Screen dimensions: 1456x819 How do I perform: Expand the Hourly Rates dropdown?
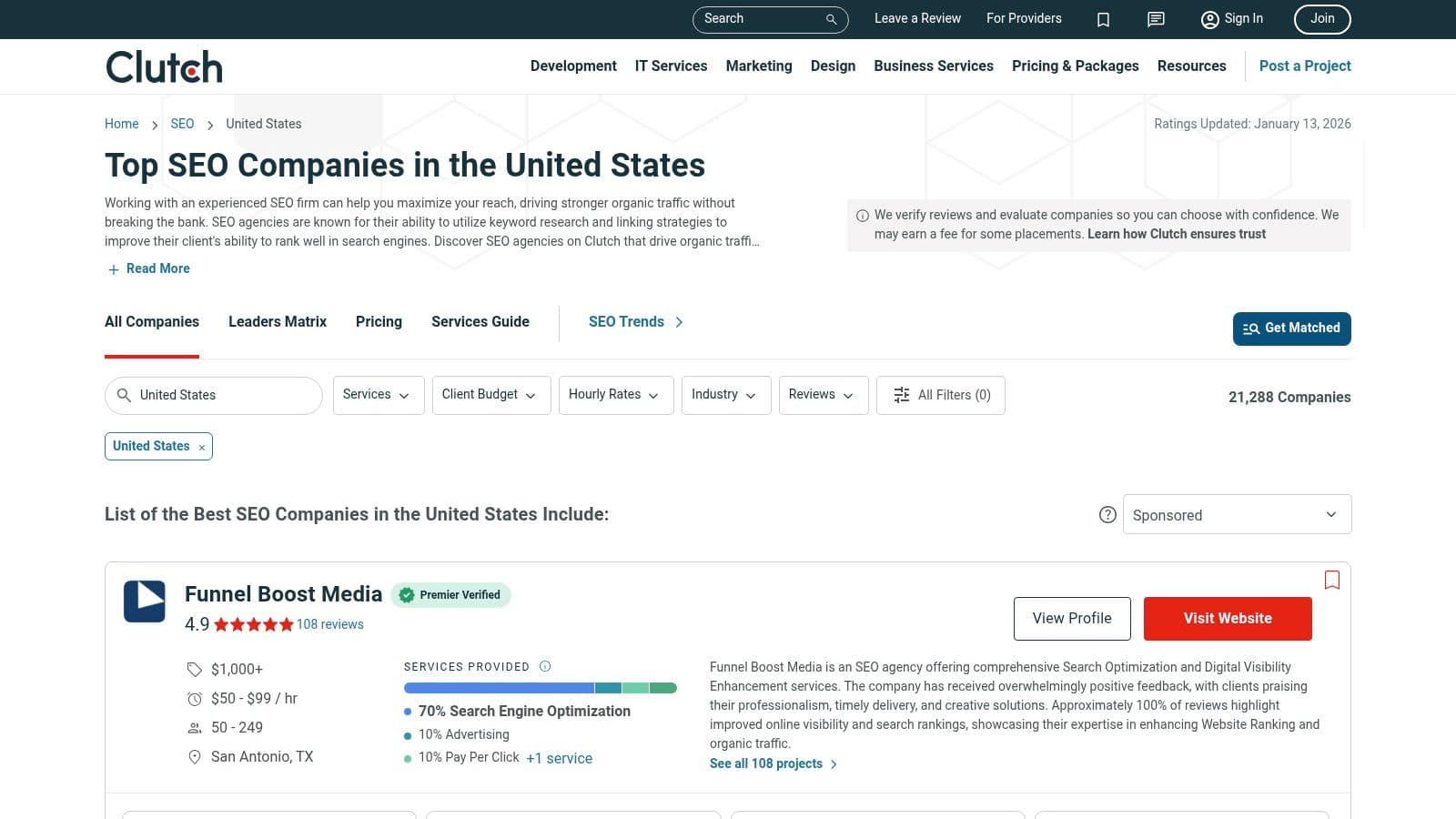pos(615,395)
